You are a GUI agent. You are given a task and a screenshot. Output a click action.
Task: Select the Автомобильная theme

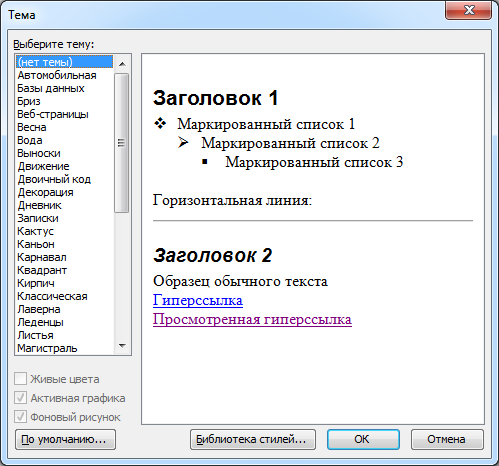point(65,75)
